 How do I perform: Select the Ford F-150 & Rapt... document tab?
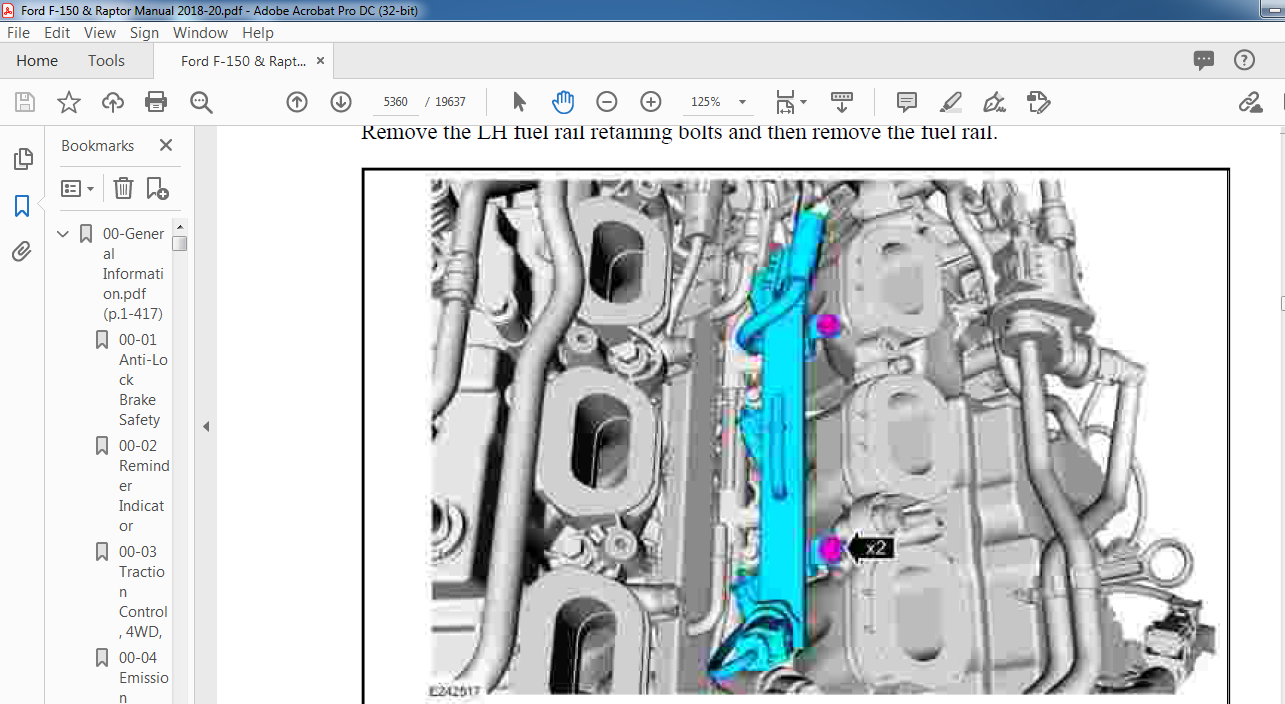pyautogui.click(x=243, y=61)
